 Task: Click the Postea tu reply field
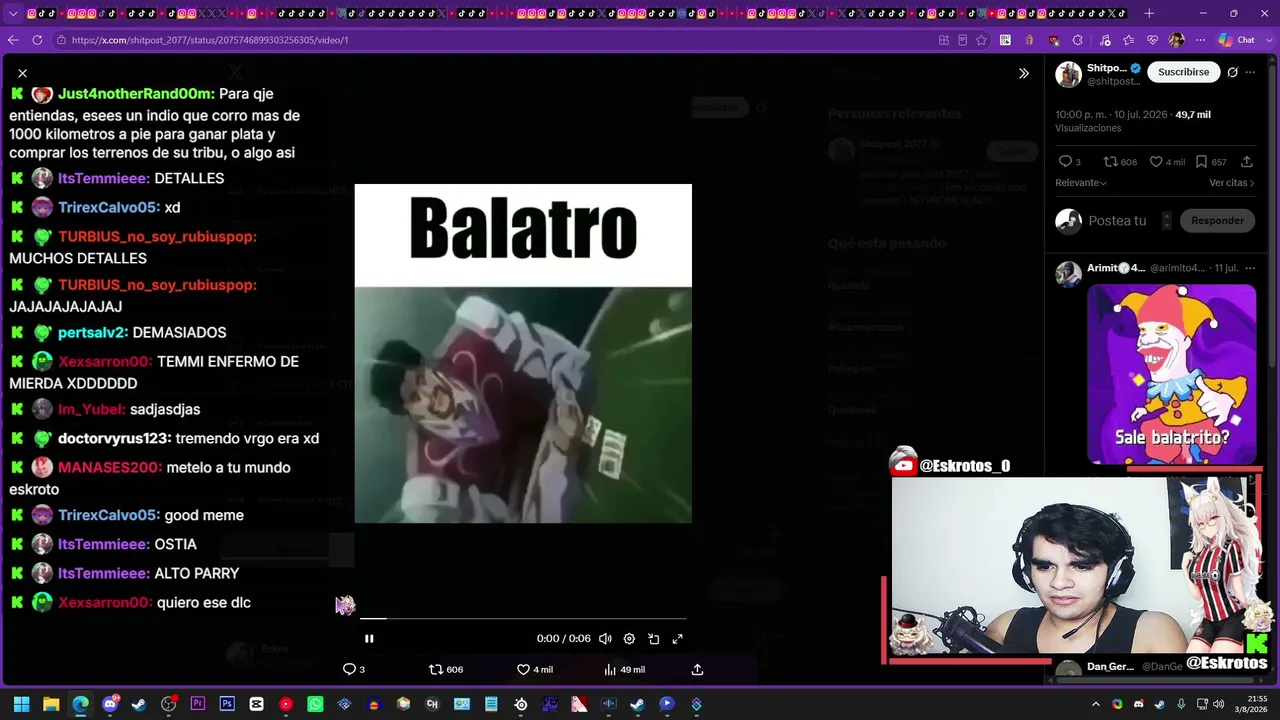1117,221
